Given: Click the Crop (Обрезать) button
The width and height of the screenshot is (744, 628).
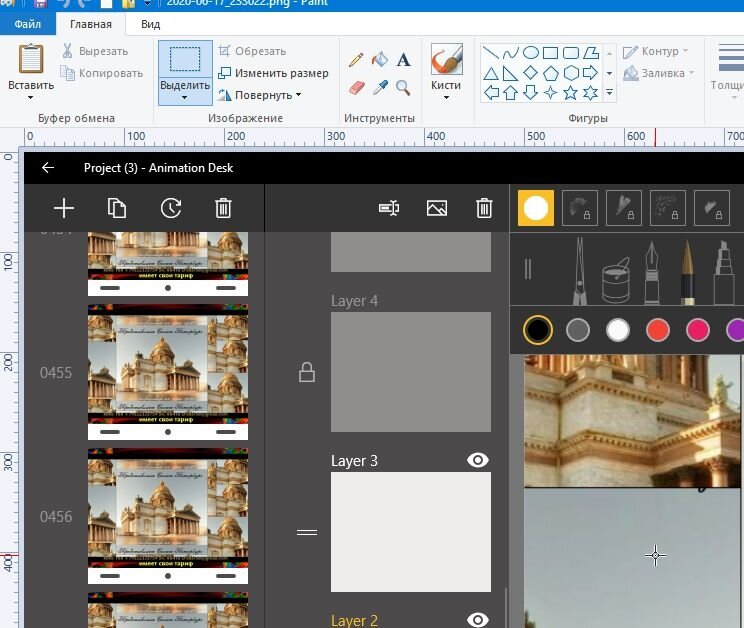Looking at the screenshot, I should 252,51.
